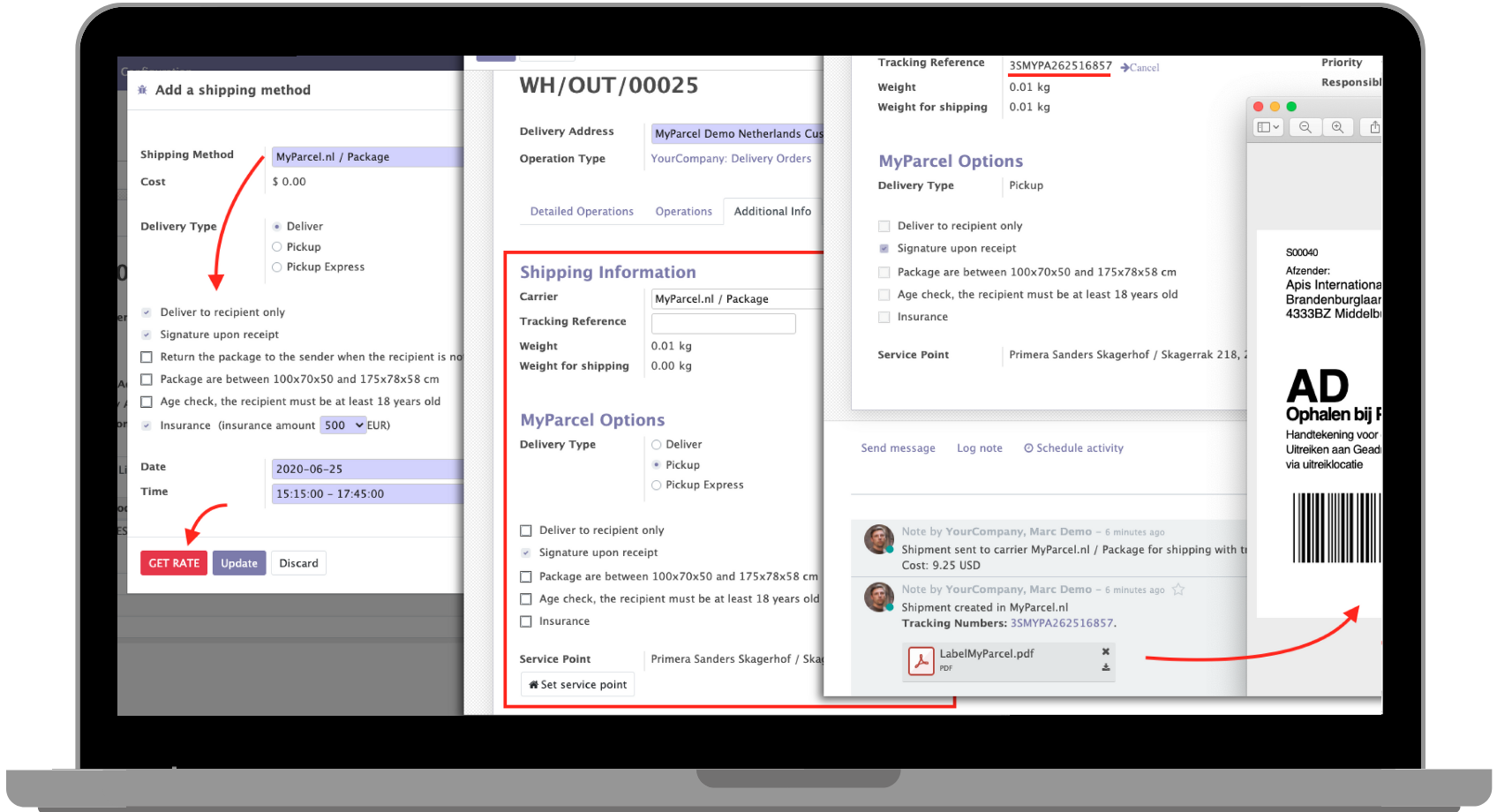Select Pickup radio in Add shipping method dialog

[276, 247]
